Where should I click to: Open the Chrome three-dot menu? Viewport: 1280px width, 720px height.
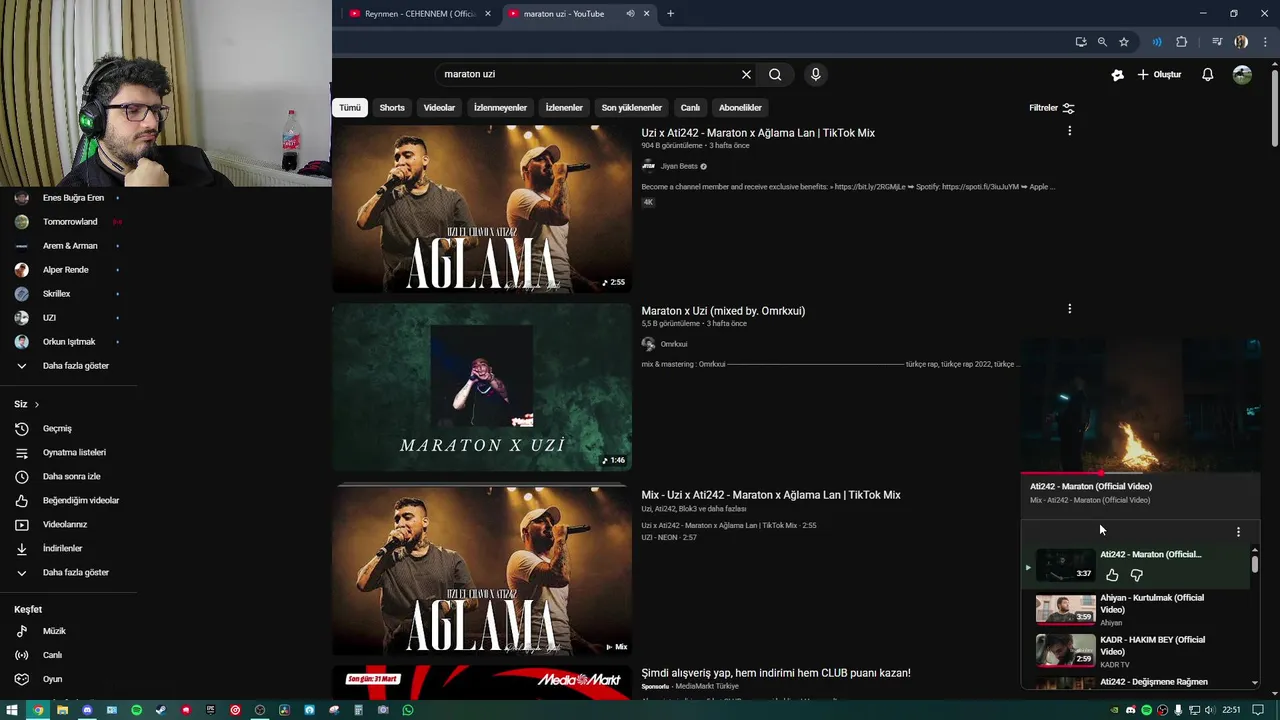(x=1266, y=42)
